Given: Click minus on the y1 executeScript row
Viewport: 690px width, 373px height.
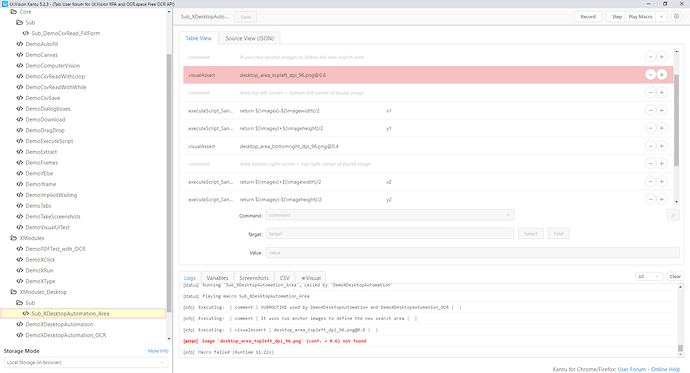Looking at the screenshot, I should tap(650, 128).
